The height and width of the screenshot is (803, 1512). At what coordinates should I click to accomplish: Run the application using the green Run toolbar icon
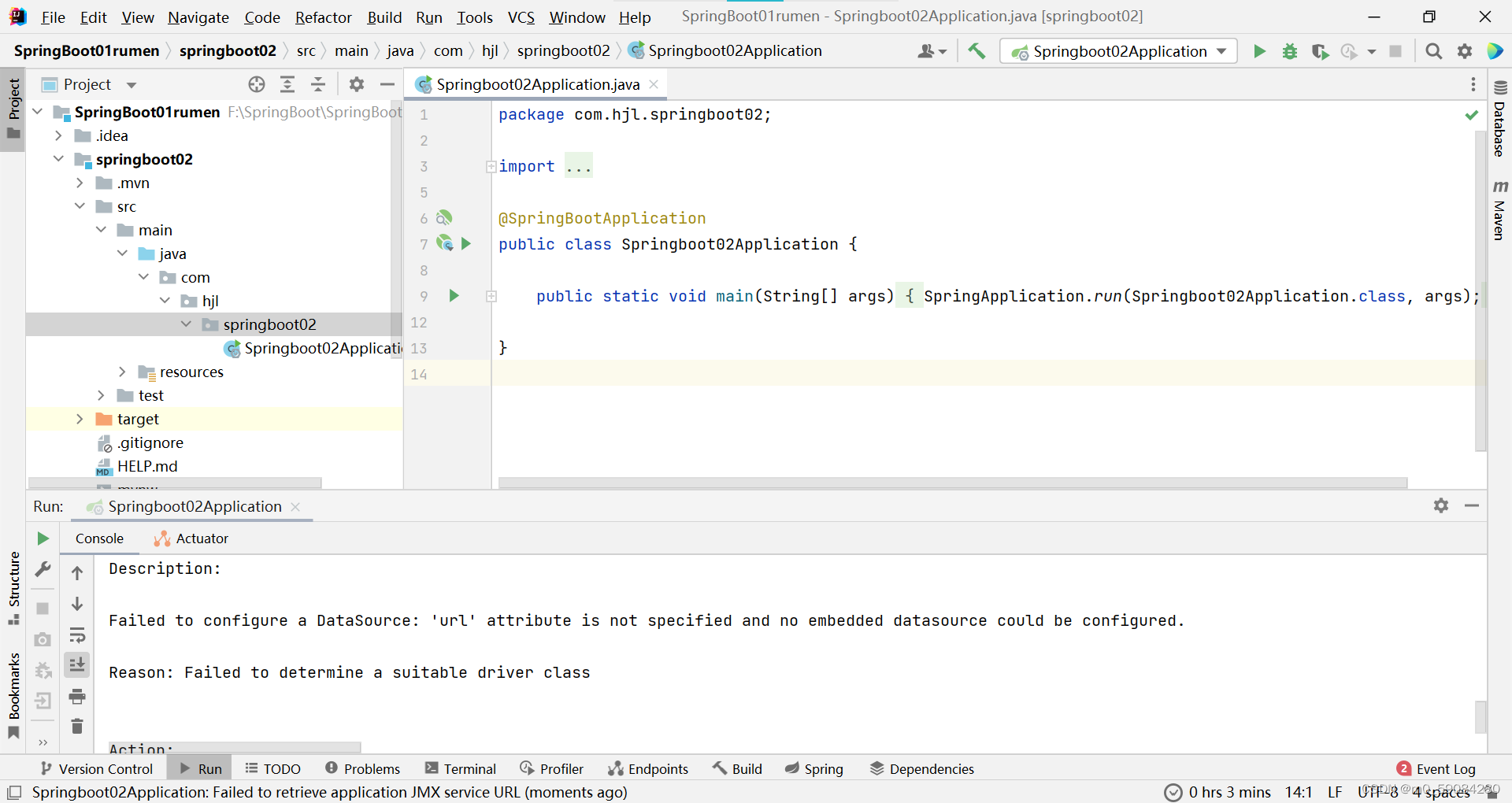click(1258, 51)
